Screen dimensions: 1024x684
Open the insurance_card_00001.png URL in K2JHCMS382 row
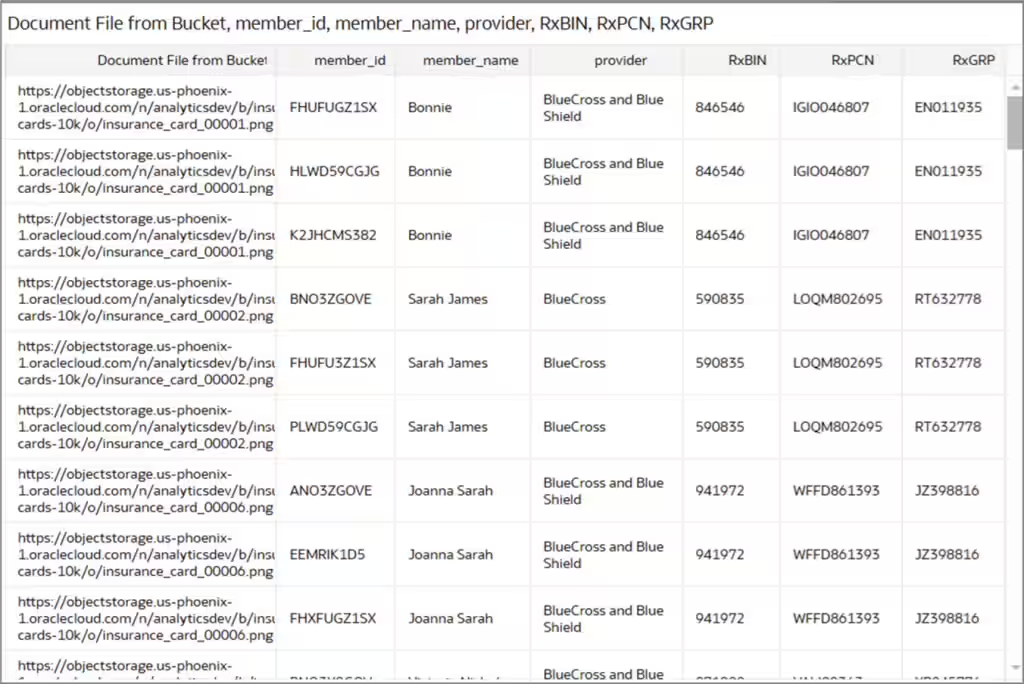click(146, 235)
